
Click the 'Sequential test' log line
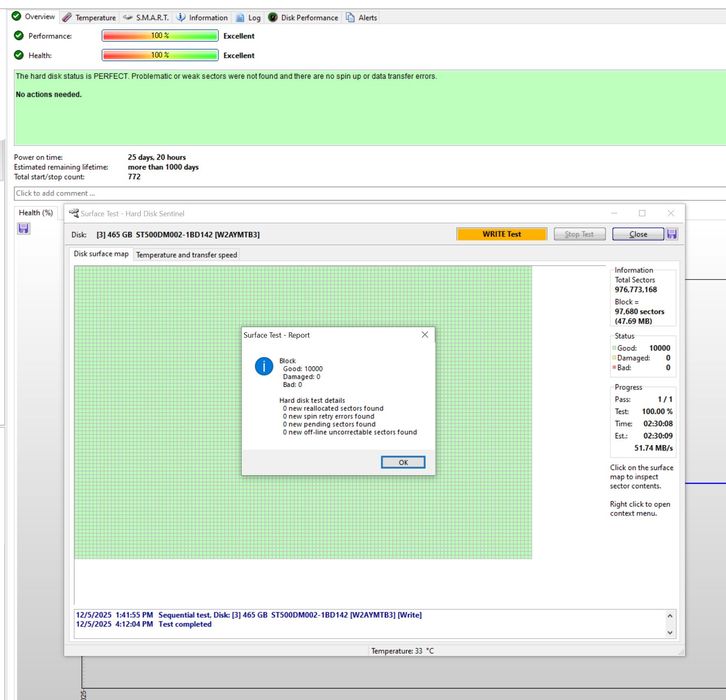coord(290,615)
